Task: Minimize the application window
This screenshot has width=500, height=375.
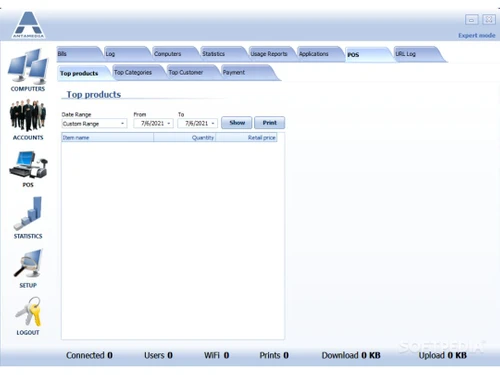Action: (x=471, y=20)
